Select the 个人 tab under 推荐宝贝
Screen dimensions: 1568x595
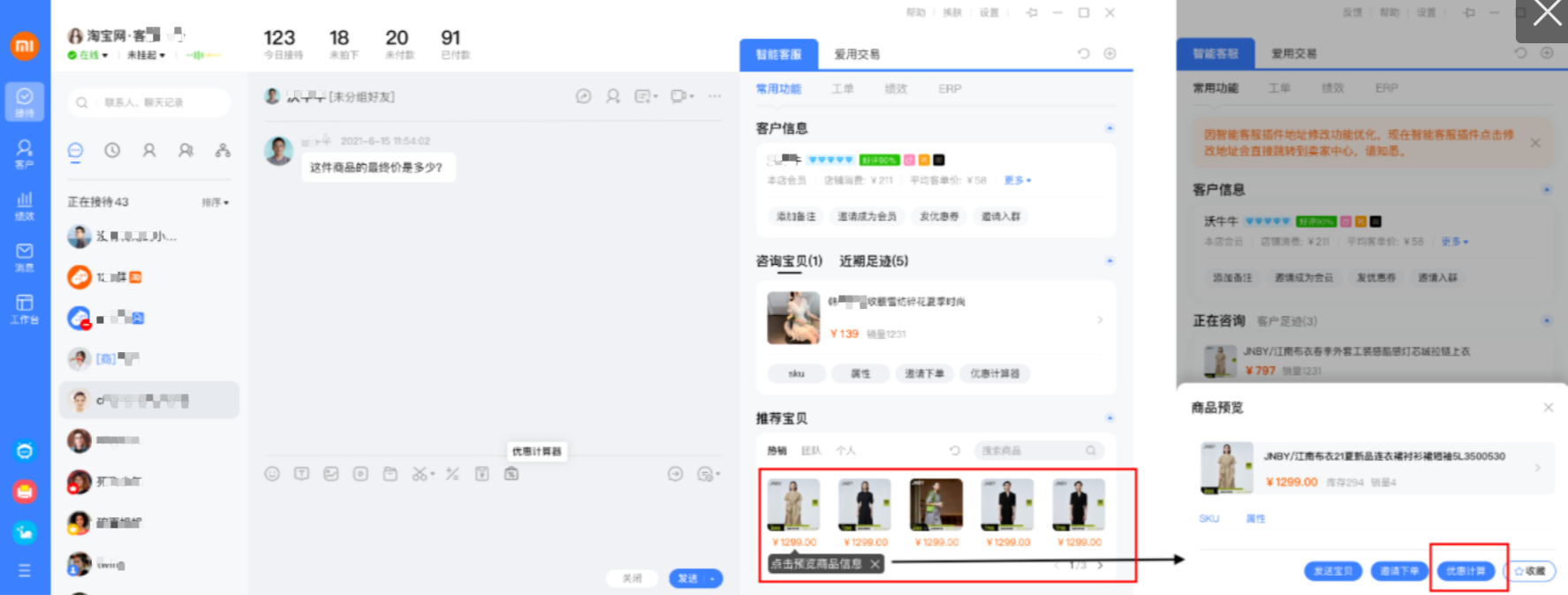point(846,450)
